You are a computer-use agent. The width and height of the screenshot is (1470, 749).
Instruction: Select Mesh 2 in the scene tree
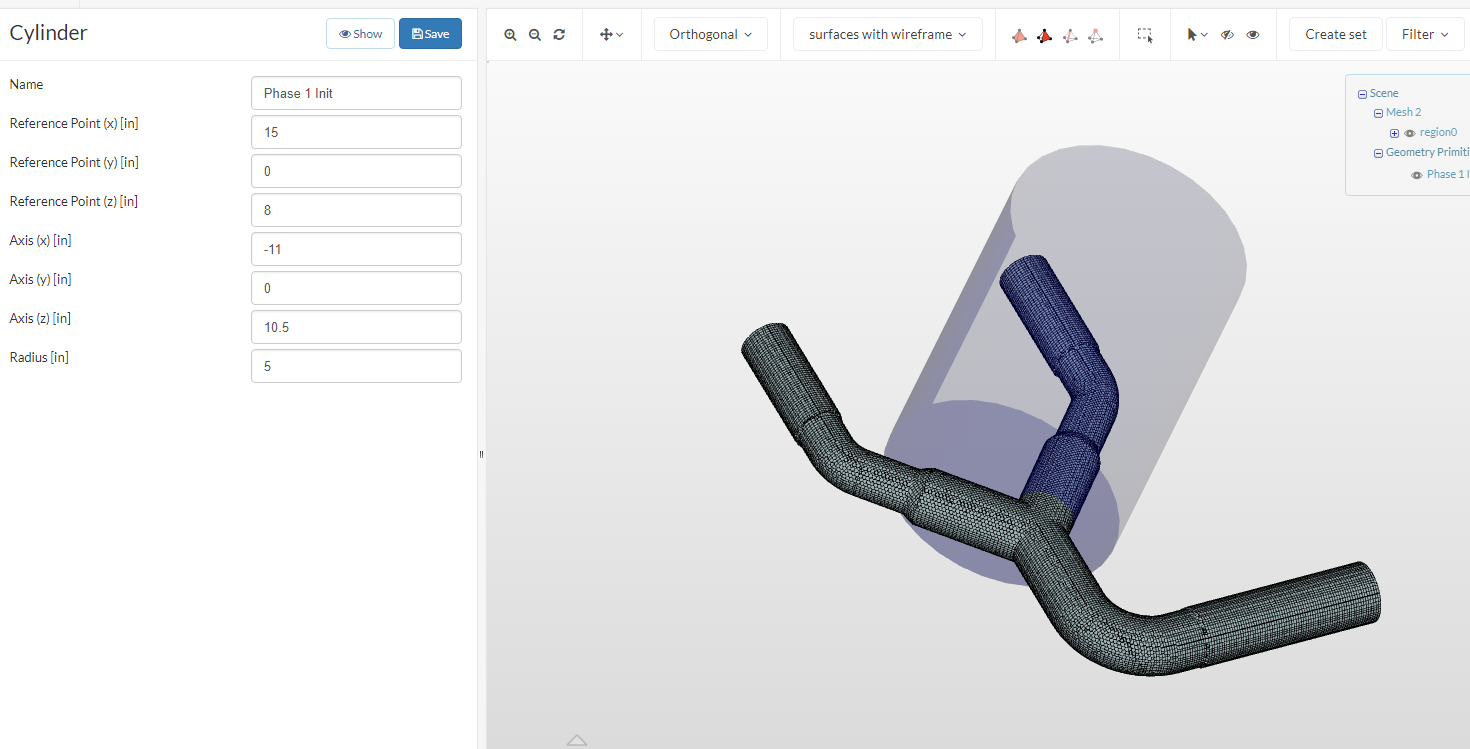[1403, 112]
